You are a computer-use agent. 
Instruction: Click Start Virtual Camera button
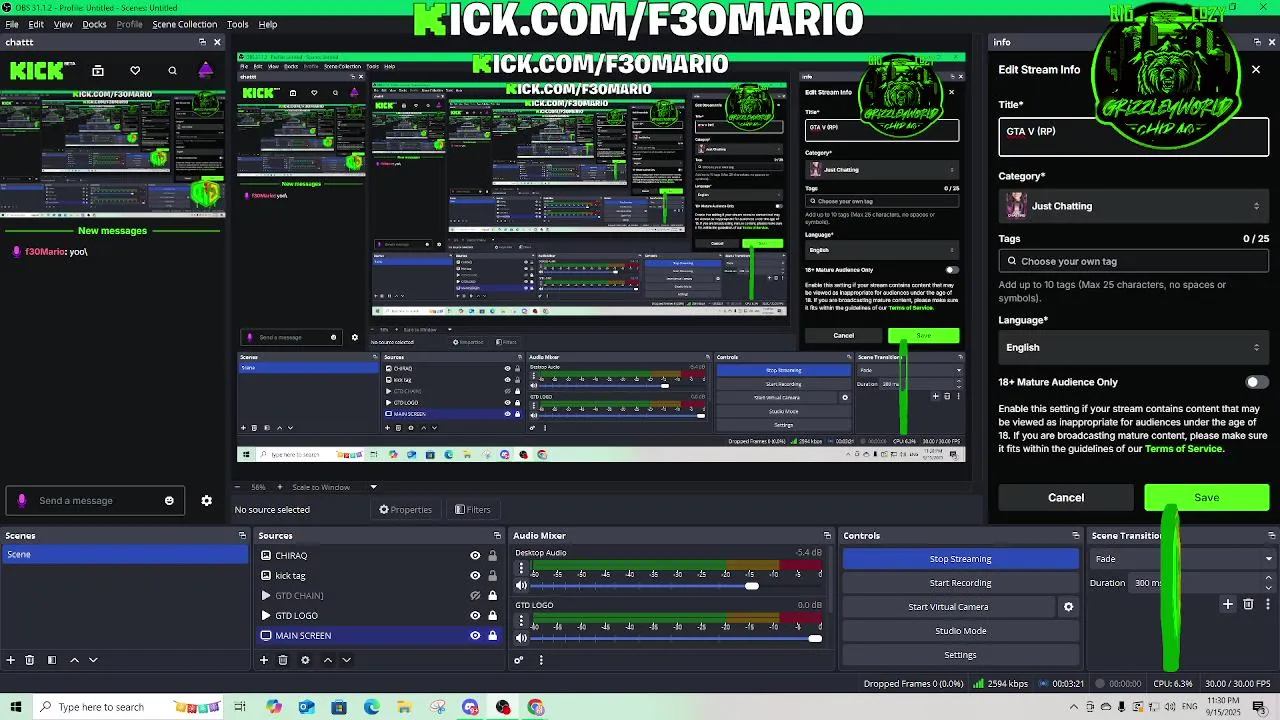(x=948, y=607)
